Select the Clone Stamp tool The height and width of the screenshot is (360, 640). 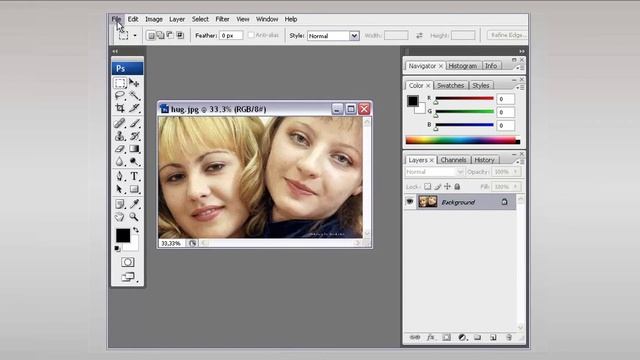point(120,136)
